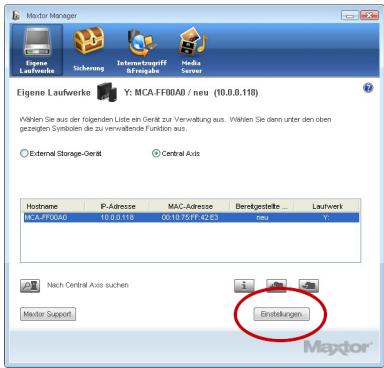Select the MCA-FF00A0 hostname cell
Screen dimensions: 384x368
pos(46,218)
